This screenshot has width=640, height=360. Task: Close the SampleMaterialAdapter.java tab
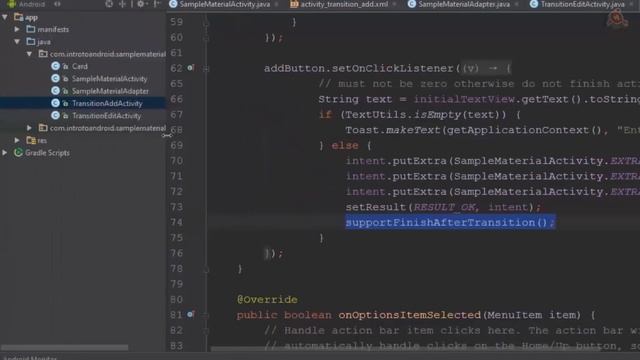click(x=517, y=4)
